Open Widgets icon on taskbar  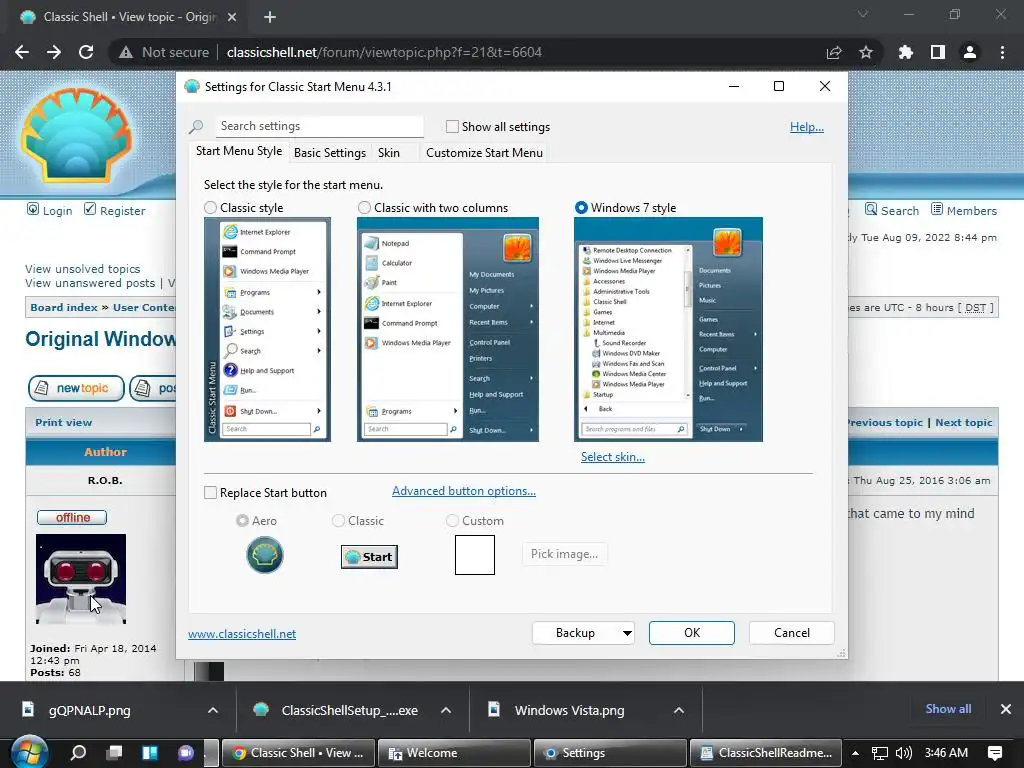click(x=150, y=753)
